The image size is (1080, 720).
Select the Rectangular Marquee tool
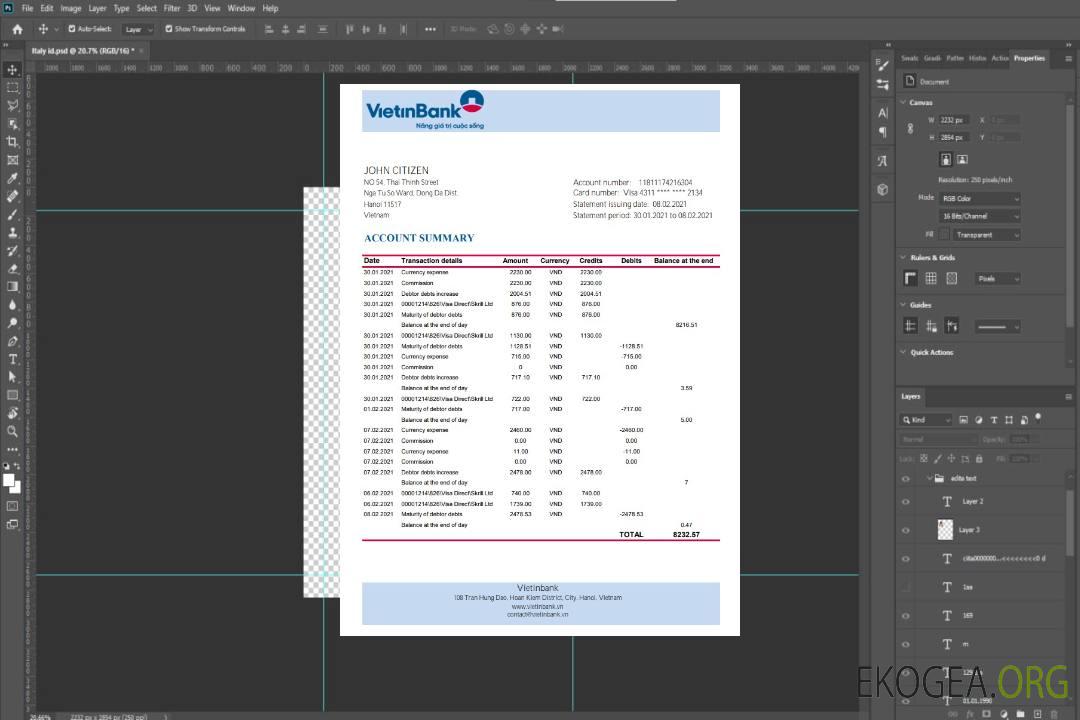pyautogui.click(x=12, y=88)
